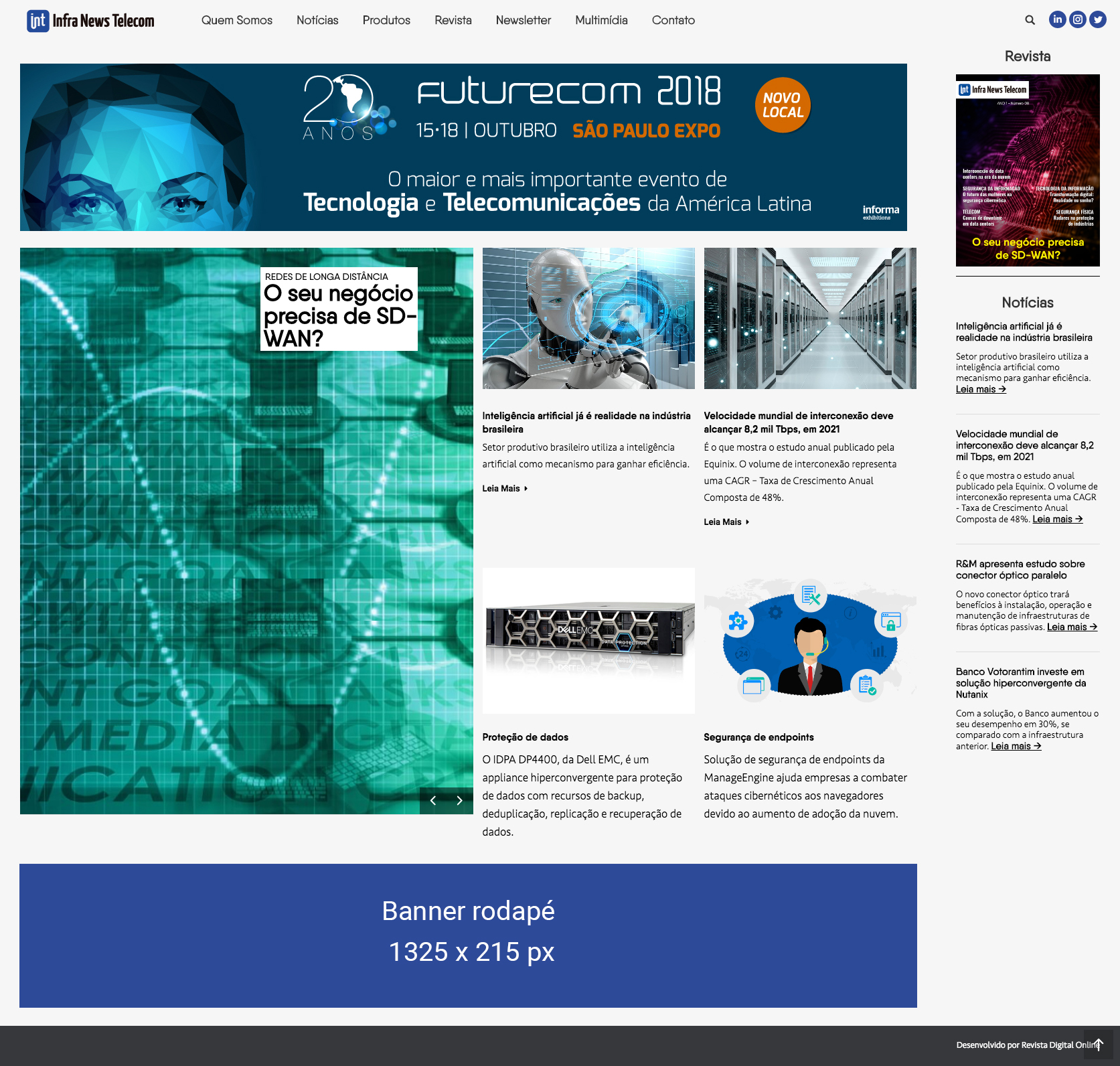
Task: Open 'Inteligência artificial já é realidade' main article title
Action: 586,423
